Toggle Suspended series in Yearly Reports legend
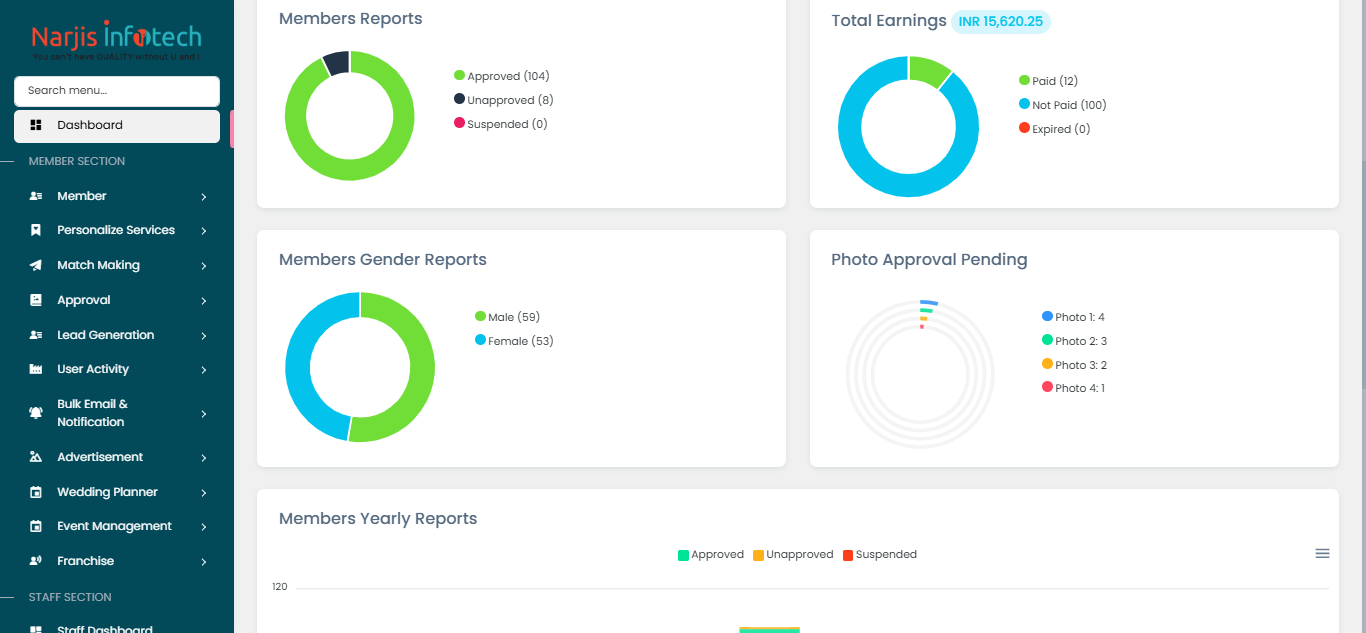 coord(880,554)
